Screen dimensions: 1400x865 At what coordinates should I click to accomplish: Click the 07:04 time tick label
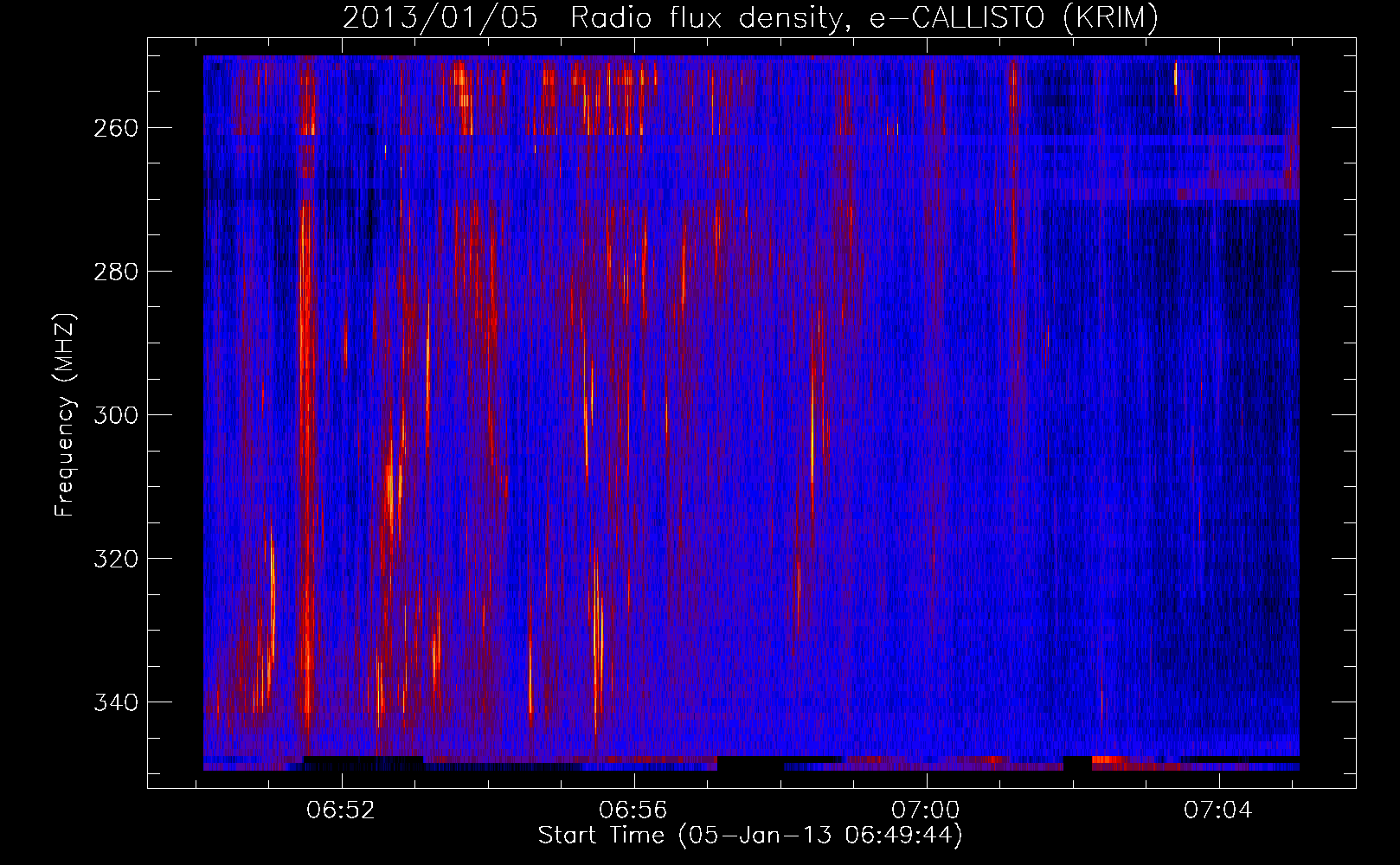1219,811
